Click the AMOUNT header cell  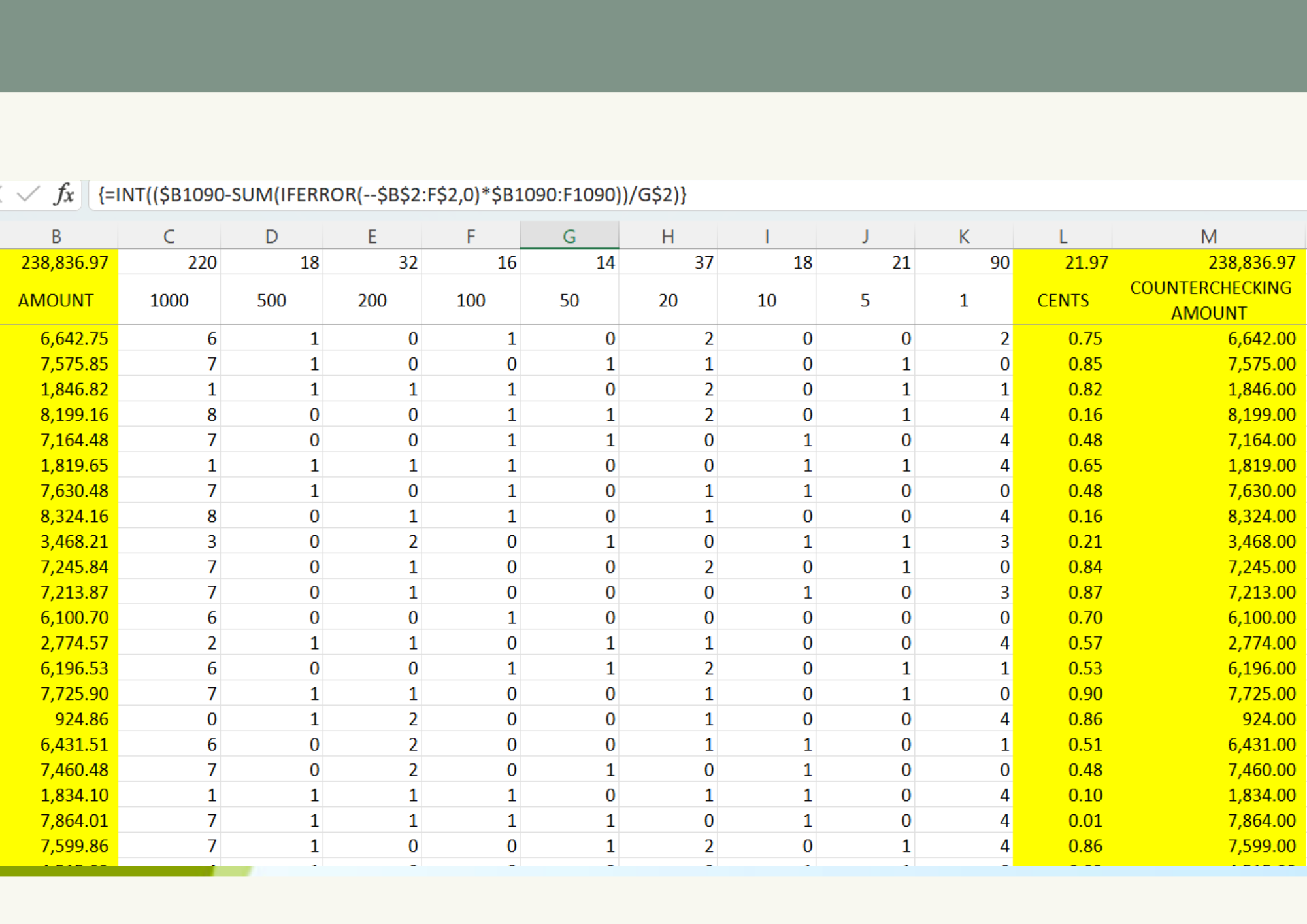(x=56, y=301)
